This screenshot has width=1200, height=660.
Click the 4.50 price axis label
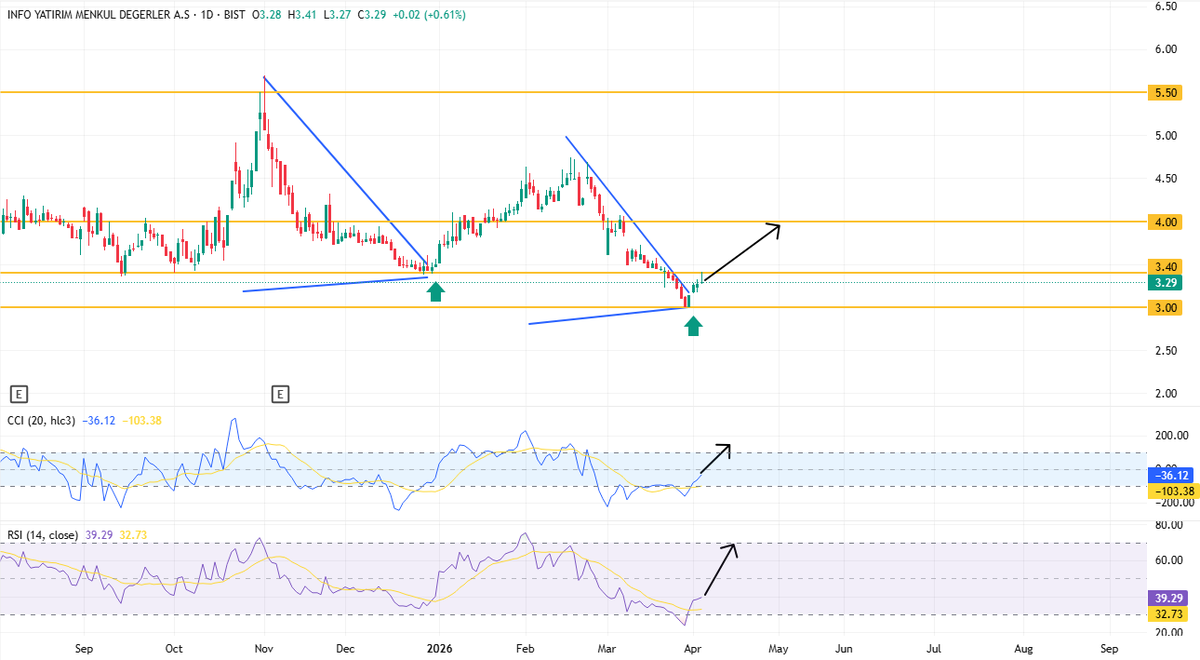pyautogui.click(x=1164, y=178)
